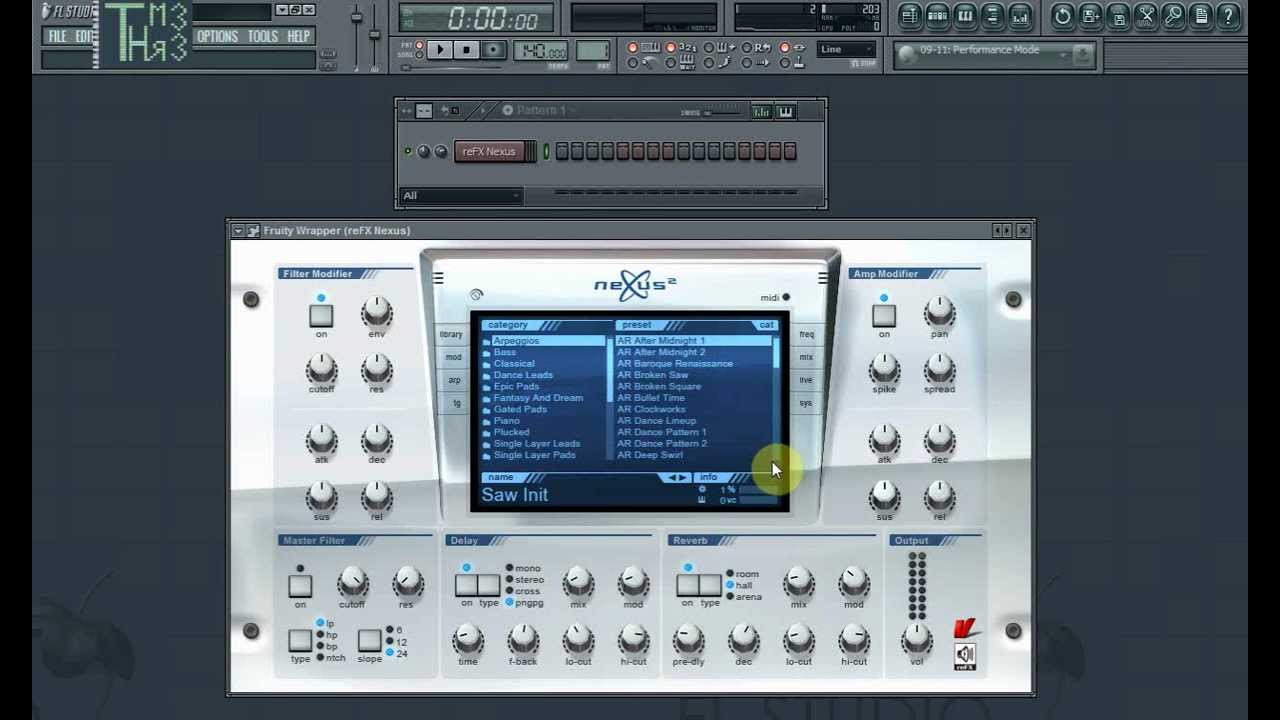Screen dimensions: 1280x720
Task: Toggle reFX Nexus channel mute LED
Action: tap(408, 152)
